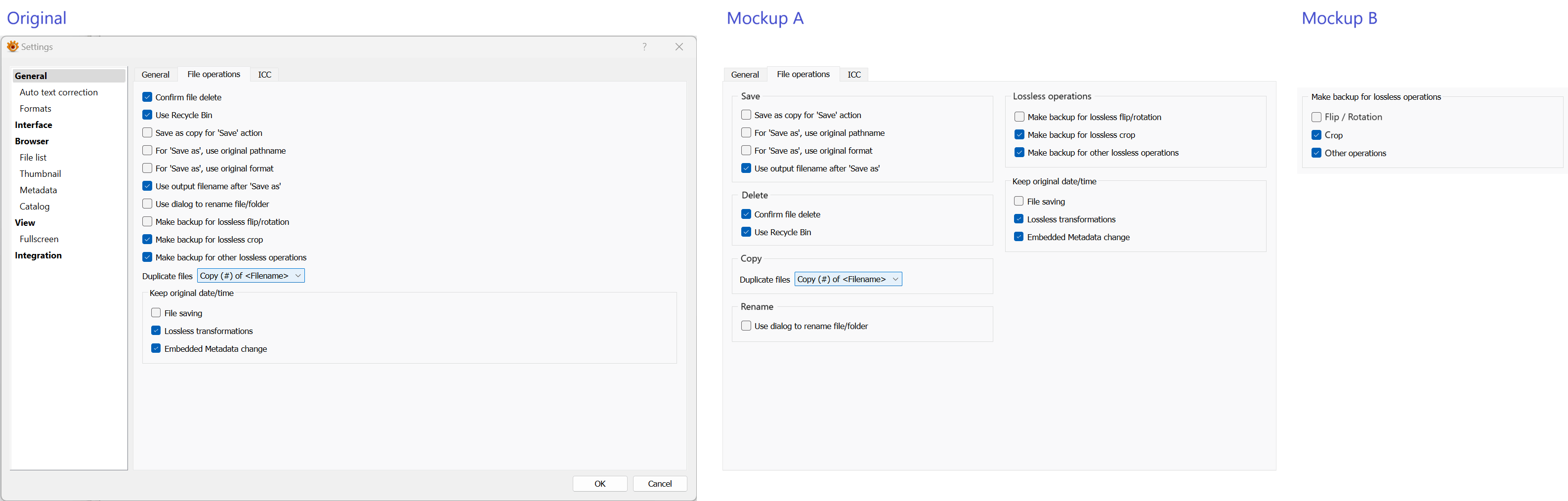Viewport: 1568px width, 501px height.
Task: Switch to General tab in Mockup A
Action: click(744, 74)
